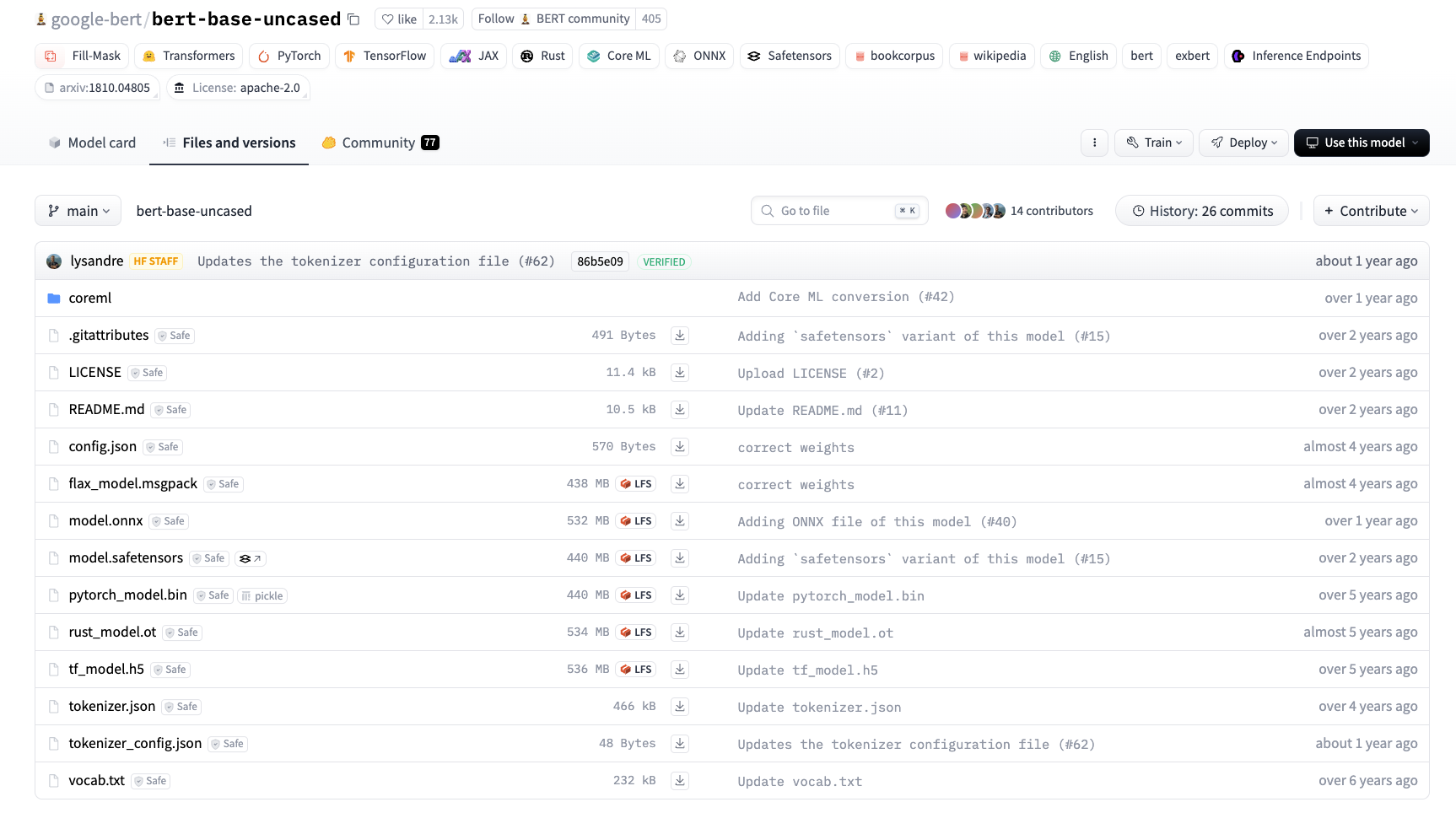Open the arxiv:1810.04805 paper tag
This screenshot has width=1456, height=829.
point(97,88)
